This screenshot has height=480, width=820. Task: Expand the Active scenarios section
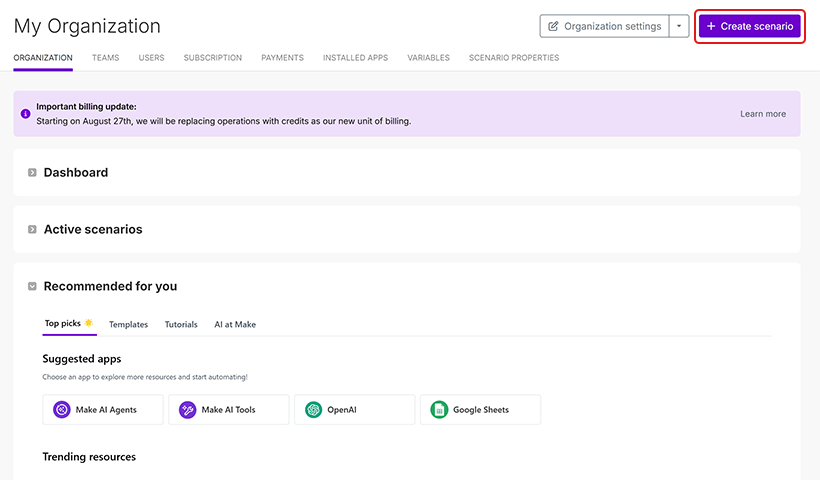coord(32,230)
